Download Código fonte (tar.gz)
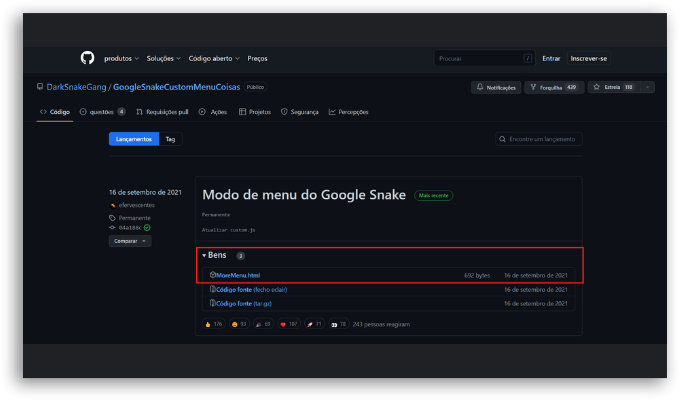Screen dimensions: 700x400 (x=244, y=304)
